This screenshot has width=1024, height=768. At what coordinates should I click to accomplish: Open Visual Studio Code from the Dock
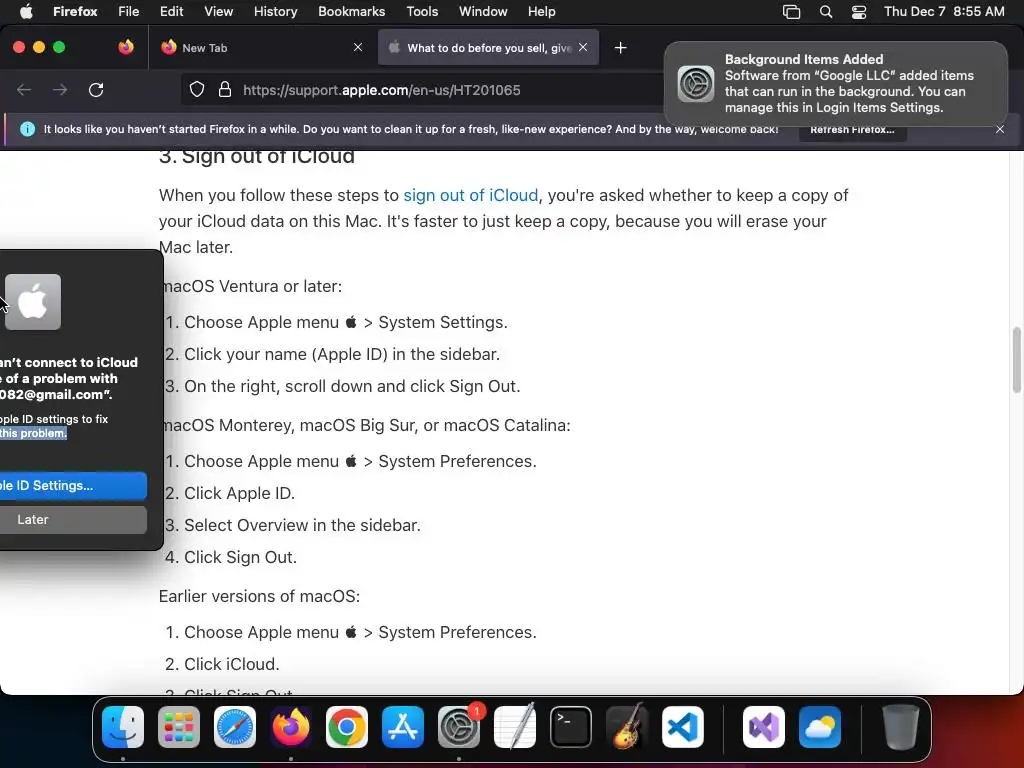tap(682, 727)
